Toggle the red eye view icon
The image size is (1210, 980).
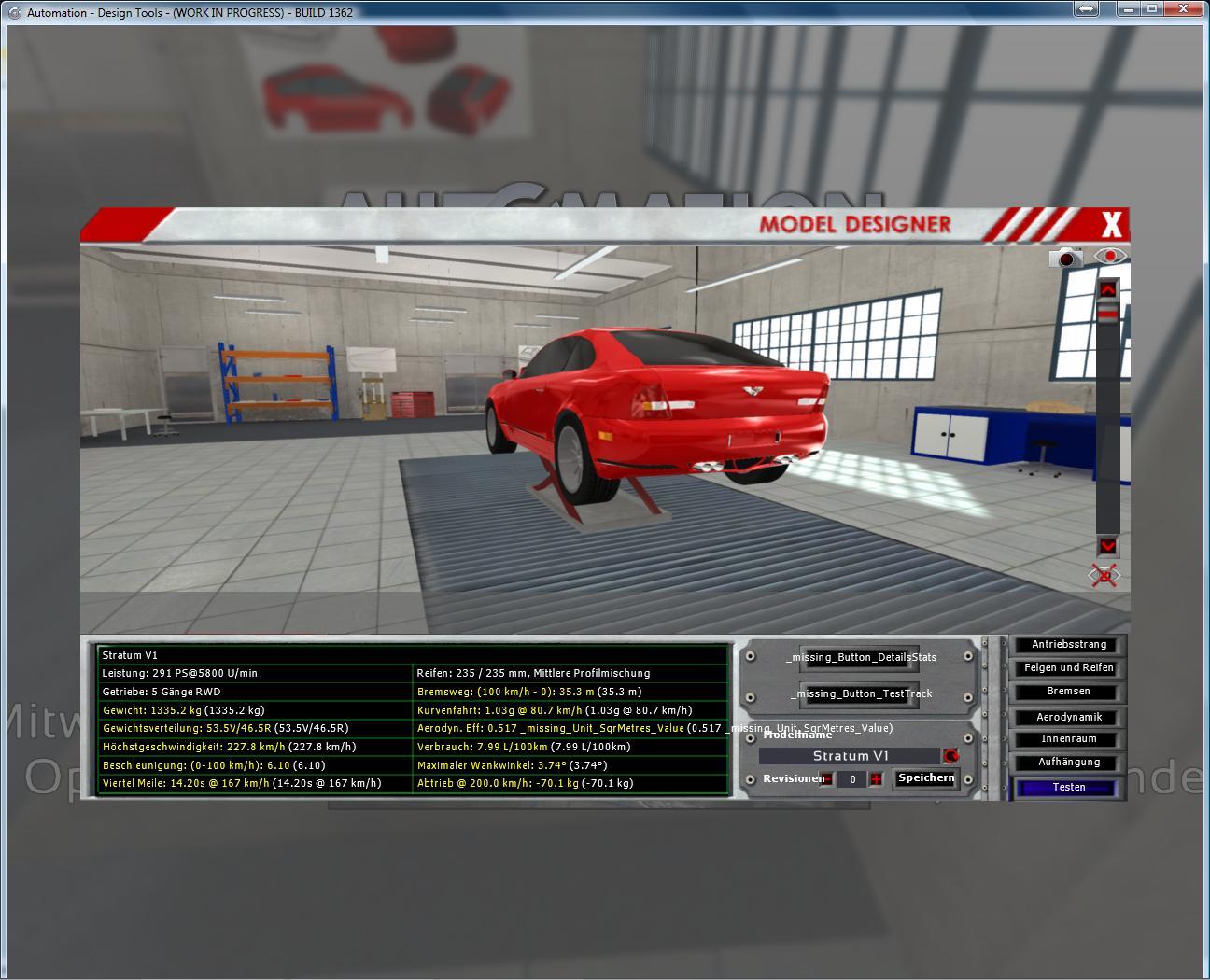click(1110, 256)
